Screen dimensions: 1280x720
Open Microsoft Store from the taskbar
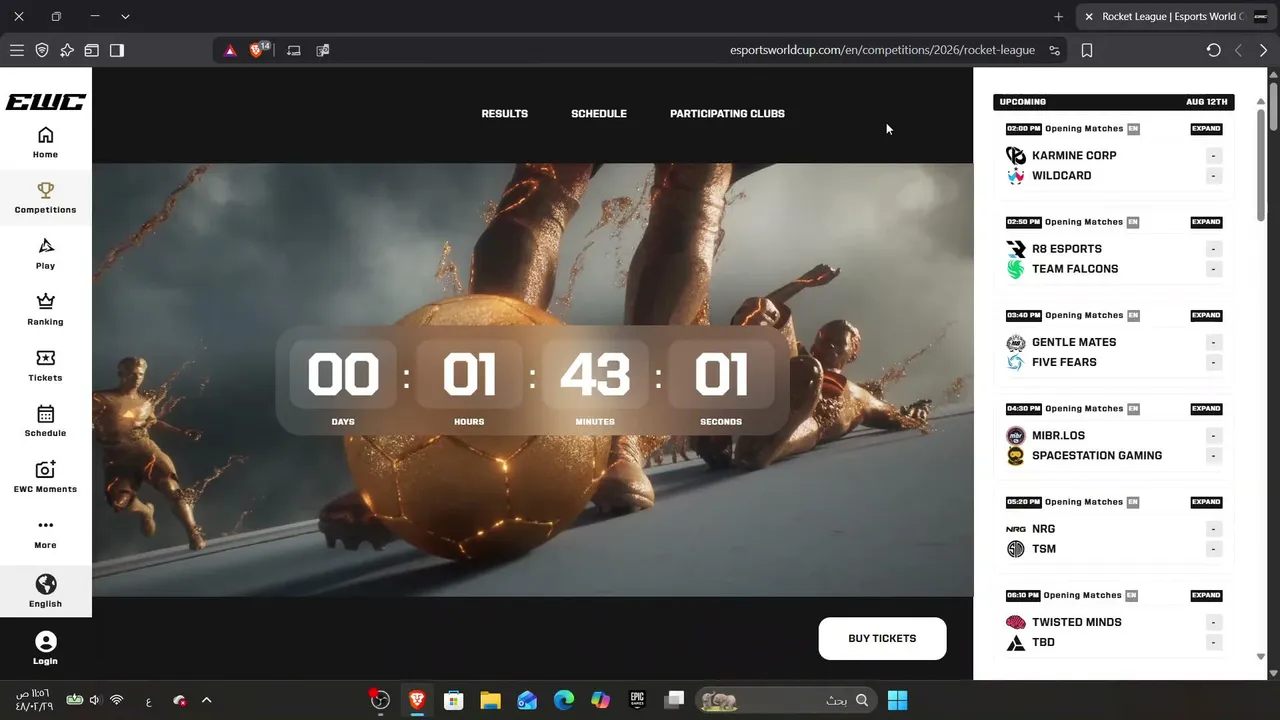(453, 700)
